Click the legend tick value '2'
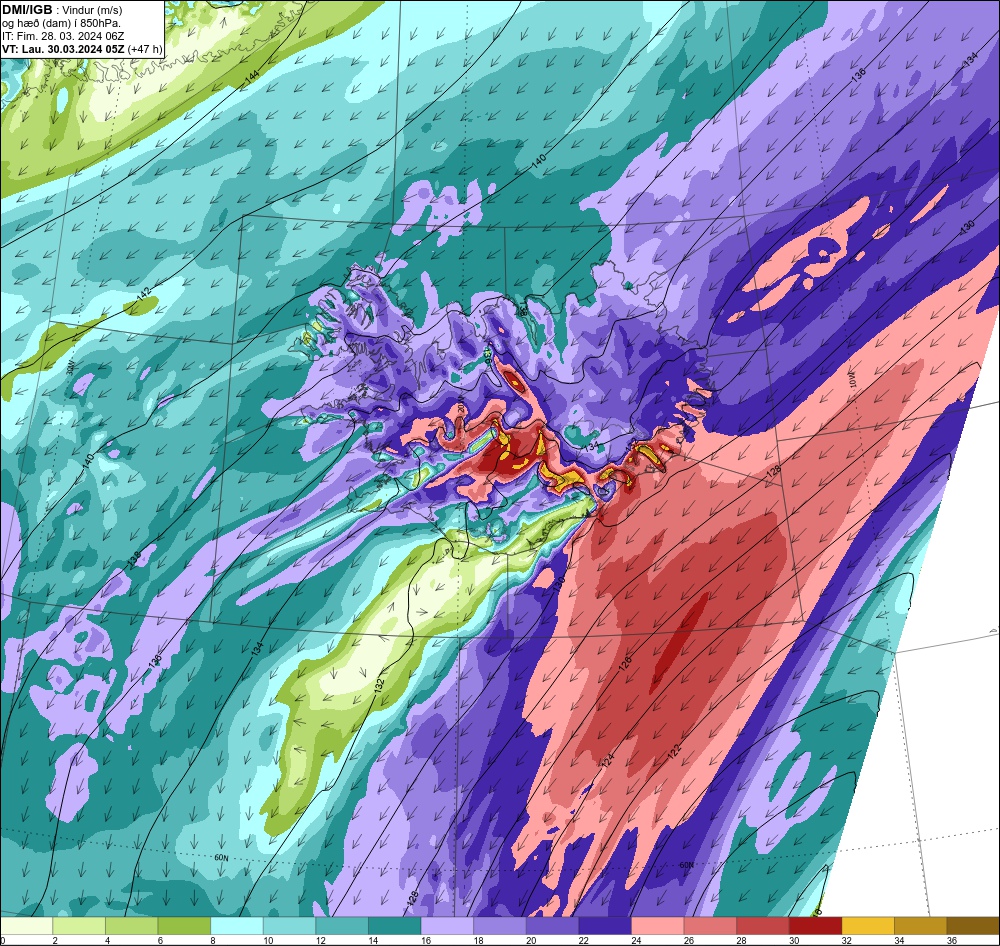The width and height of the screenshot is (1000, 946). pyautogui.click(x=55, y=940)
